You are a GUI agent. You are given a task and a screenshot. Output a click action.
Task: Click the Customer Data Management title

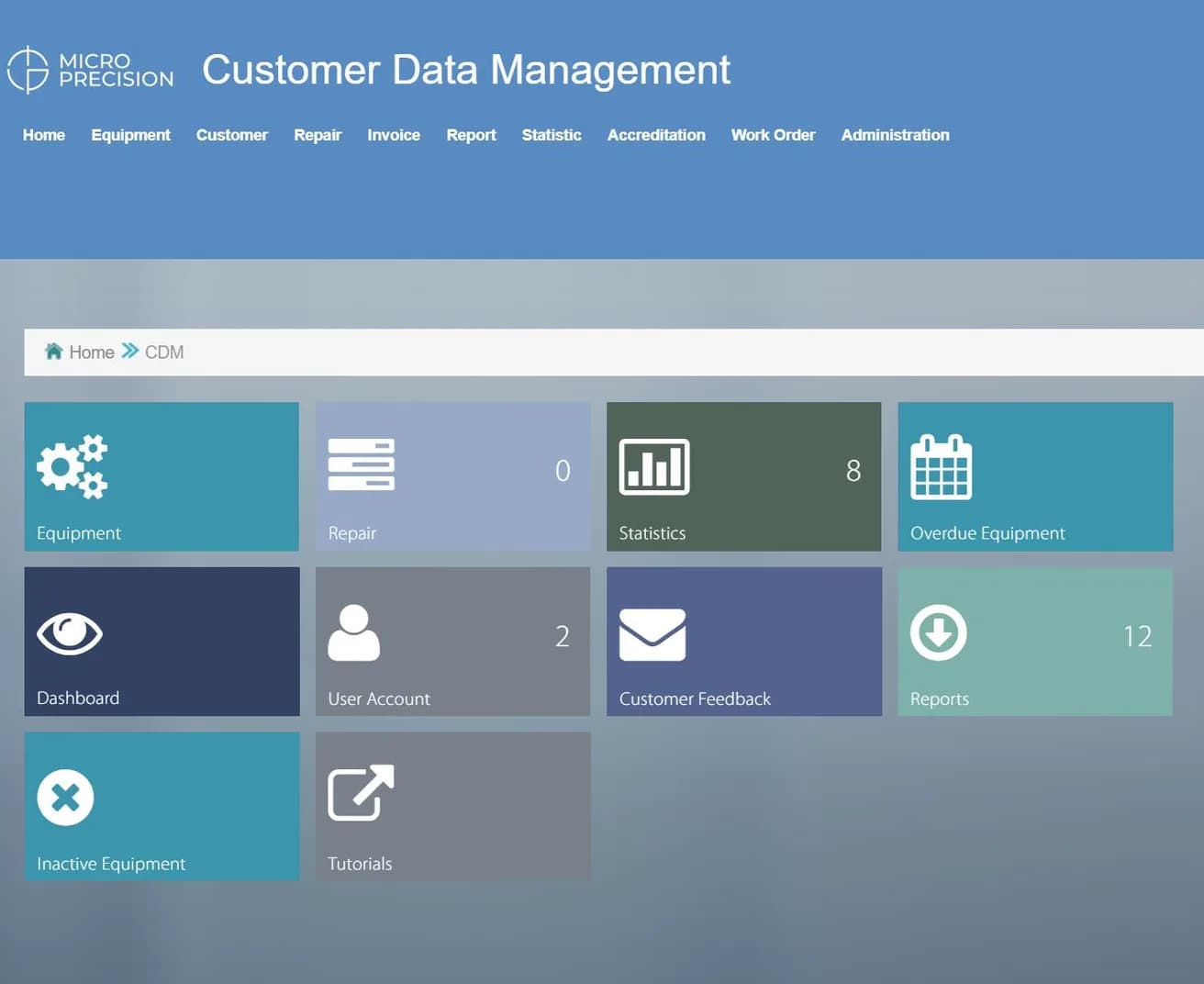(x=466, y=70)
